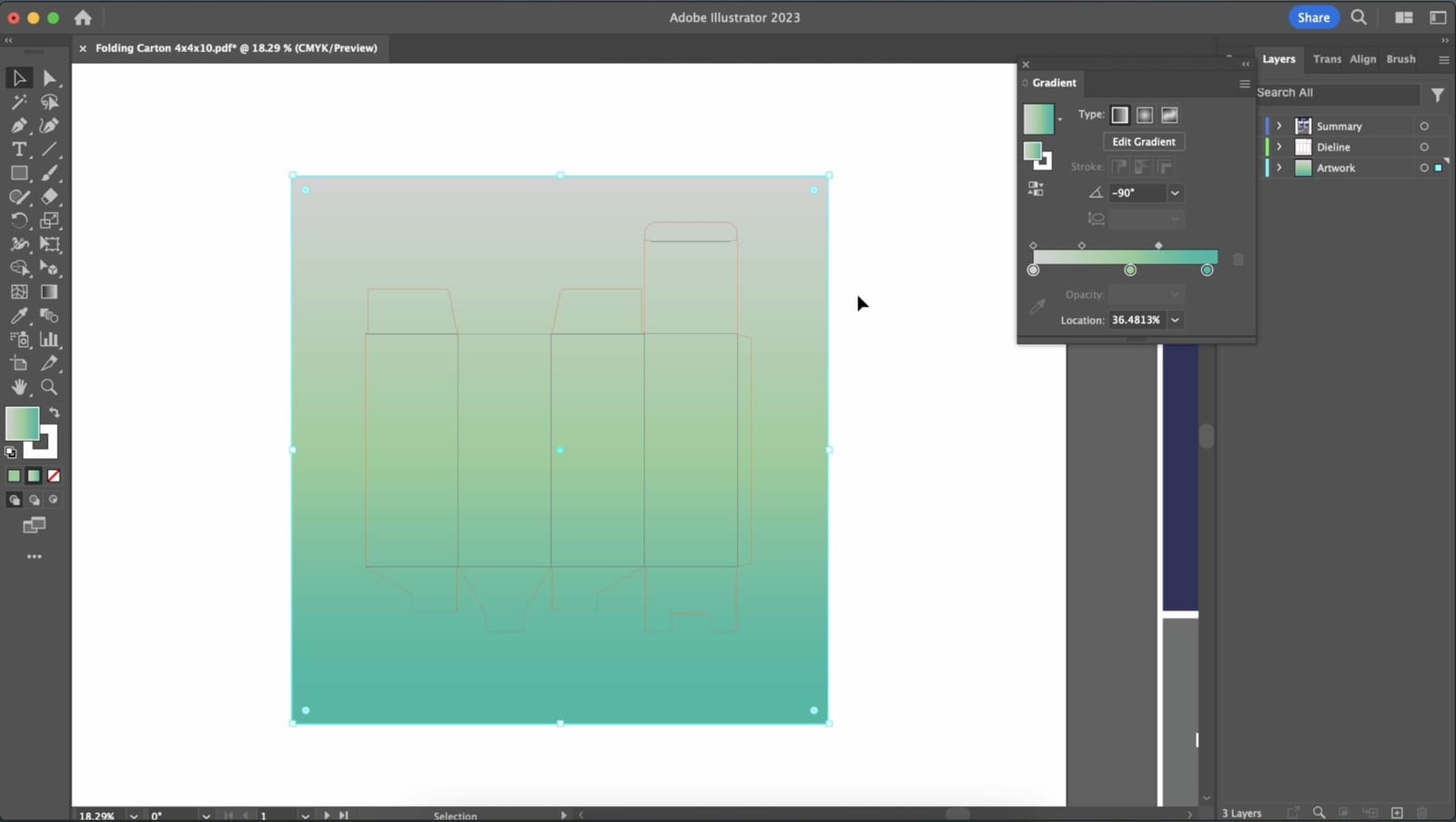Screen dimensions: 1456x822
Task: Select the Type tool
Action: (x=18, y=149)
